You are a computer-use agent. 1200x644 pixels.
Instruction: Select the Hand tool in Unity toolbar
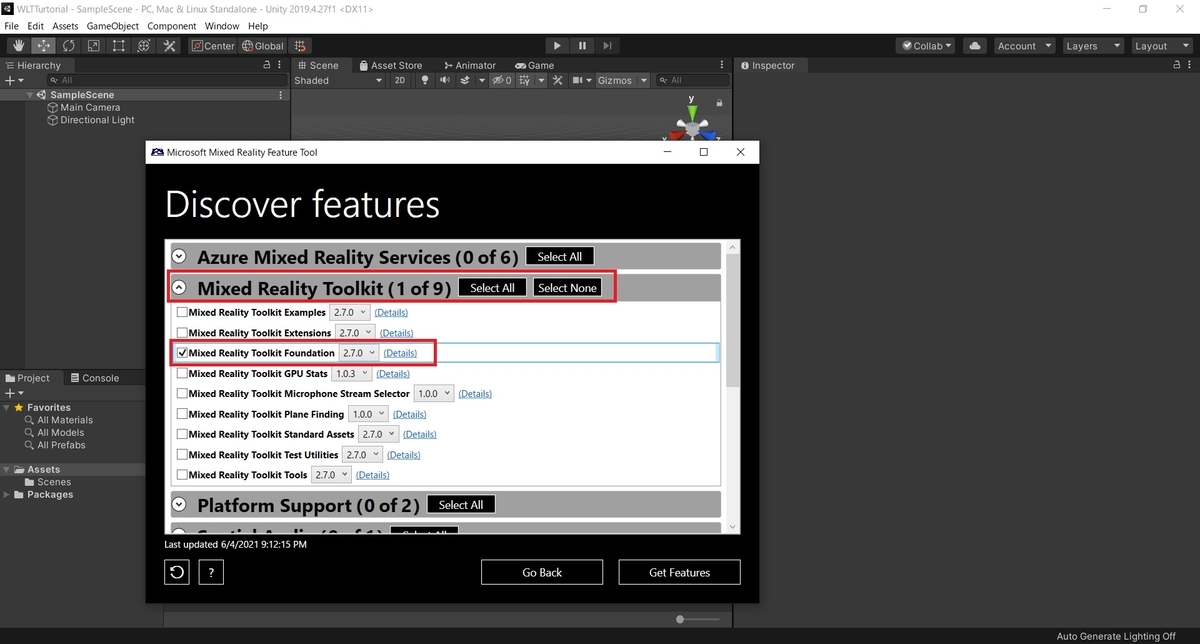click(x=18, y=46)
